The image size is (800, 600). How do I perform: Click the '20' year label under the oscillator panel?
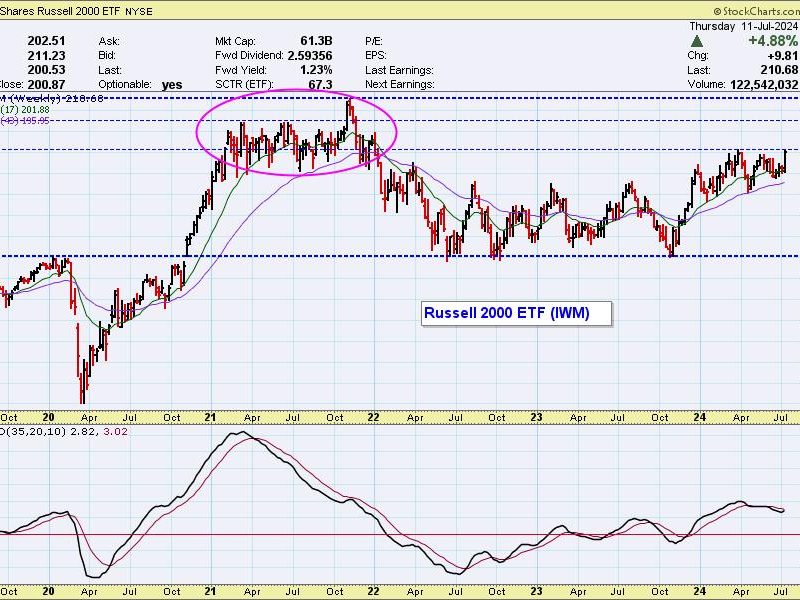click(x=48, y=591)
